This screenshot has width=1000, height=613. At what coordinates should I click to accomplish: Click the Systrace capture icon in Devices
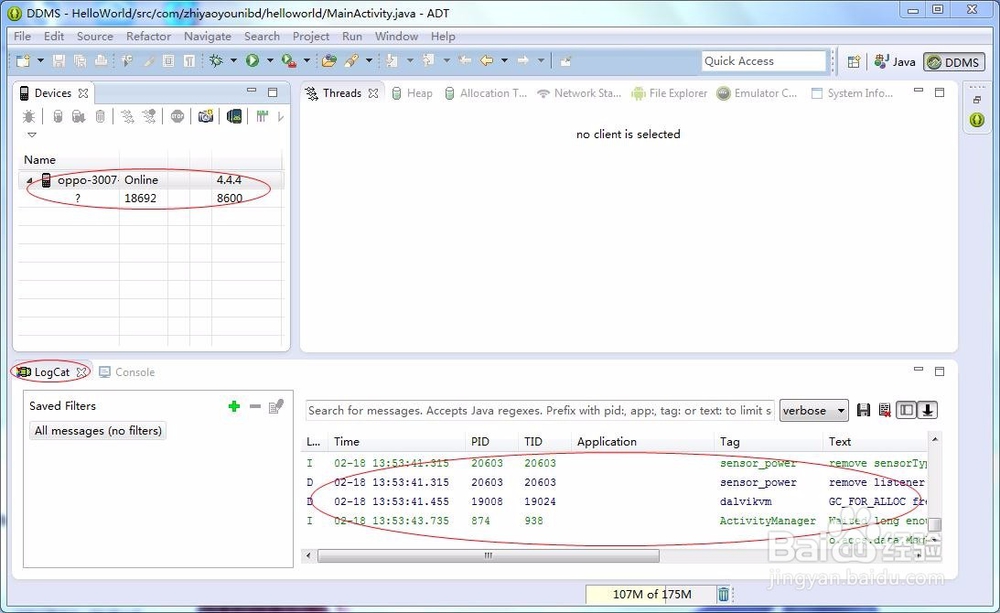262,117
